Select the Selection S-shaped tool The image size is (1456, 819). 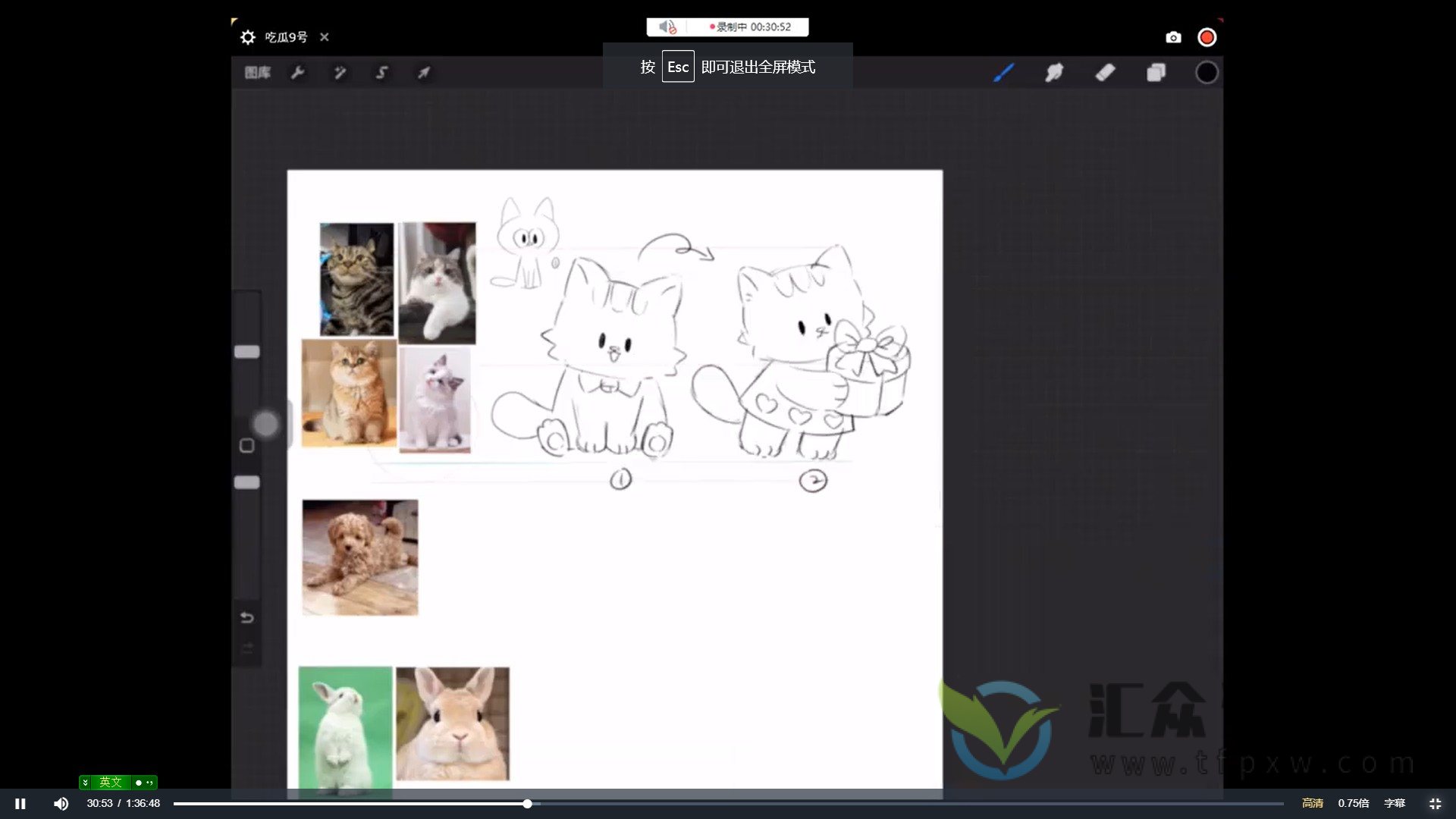pyautogui.click(x=381, y=73)
